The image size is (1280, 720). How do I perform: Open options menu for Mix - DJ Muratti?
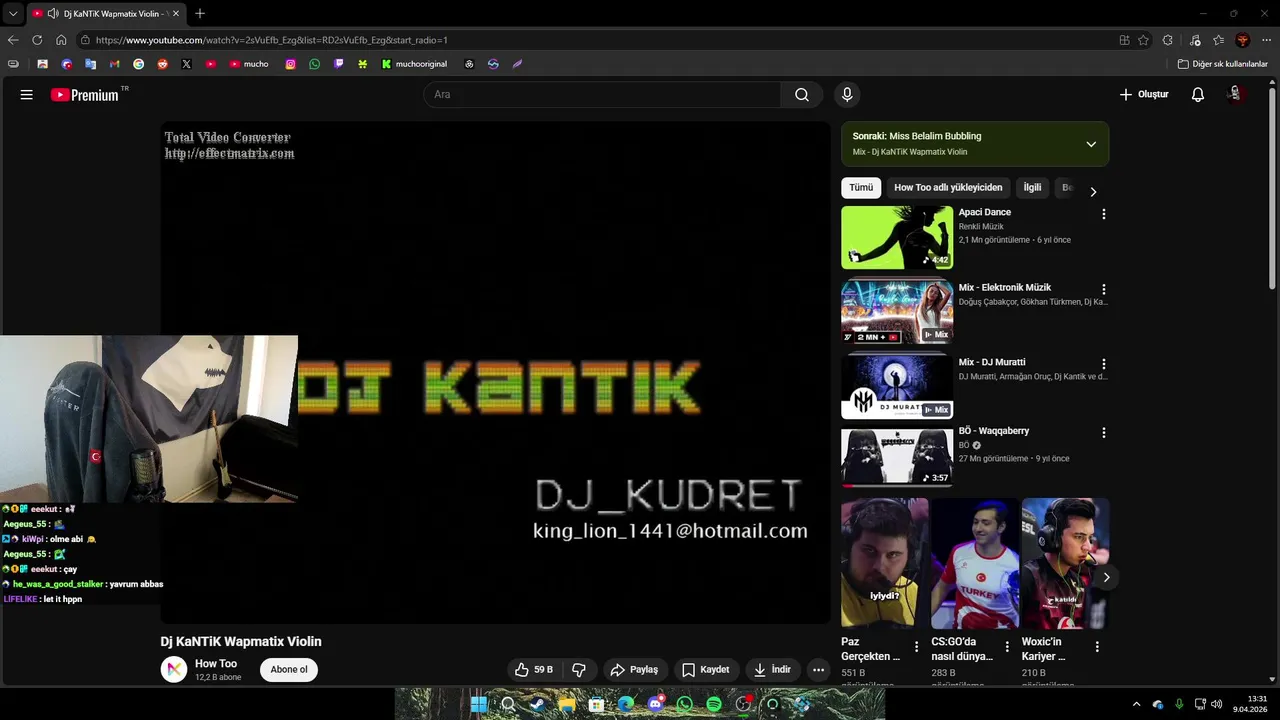pos(1104,364)
